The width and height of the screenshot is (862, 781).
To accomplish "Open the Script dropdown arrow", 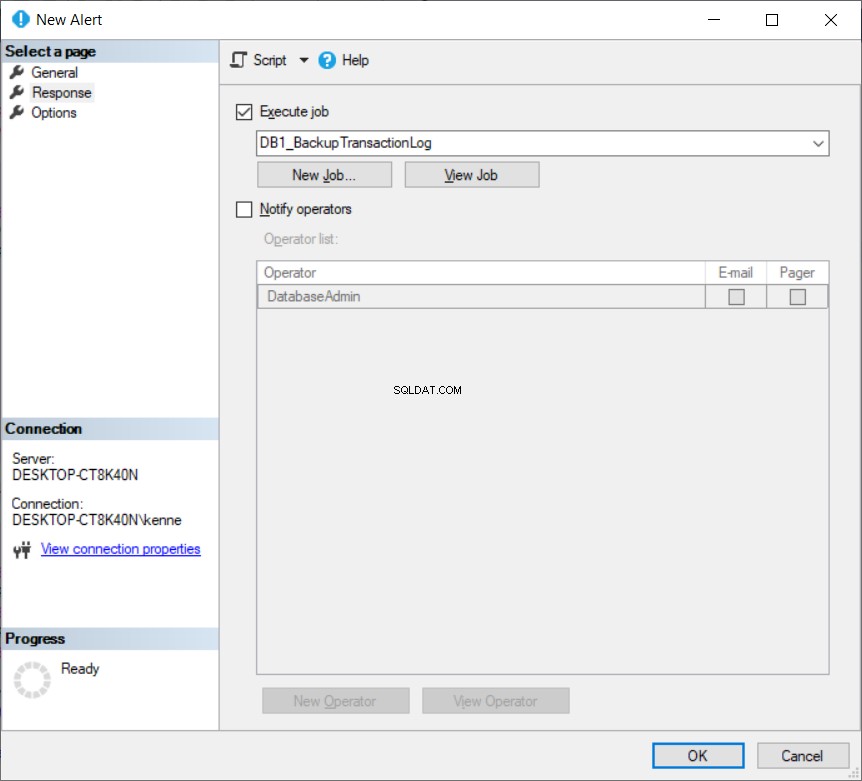I will (x=303, y=60).
